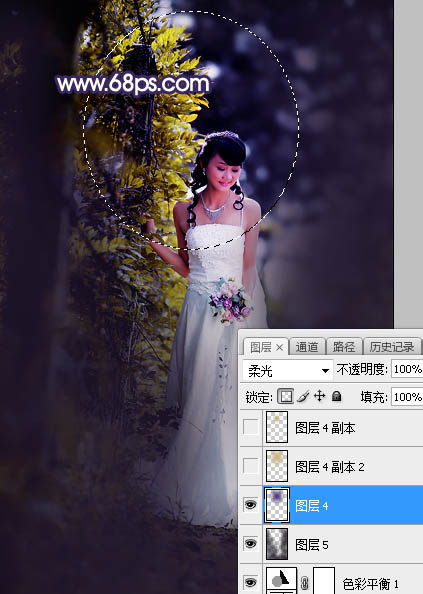Select layer named 图层 5

point(312,545)
